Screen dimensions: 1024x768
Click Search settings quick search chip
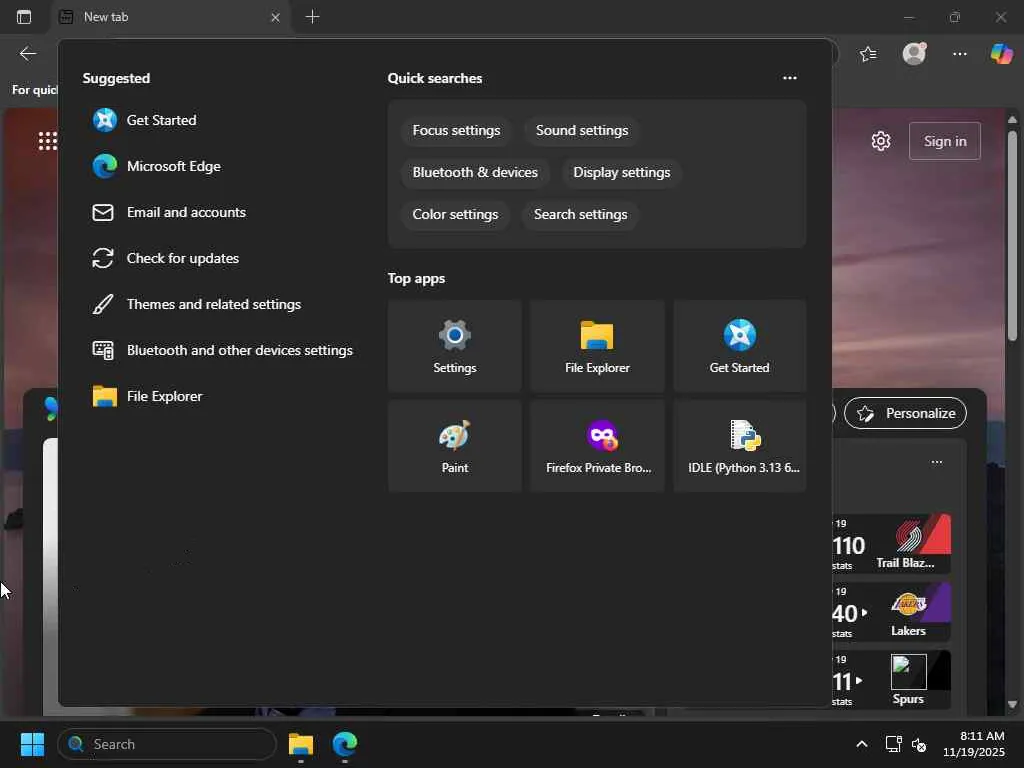pos(581,214)
